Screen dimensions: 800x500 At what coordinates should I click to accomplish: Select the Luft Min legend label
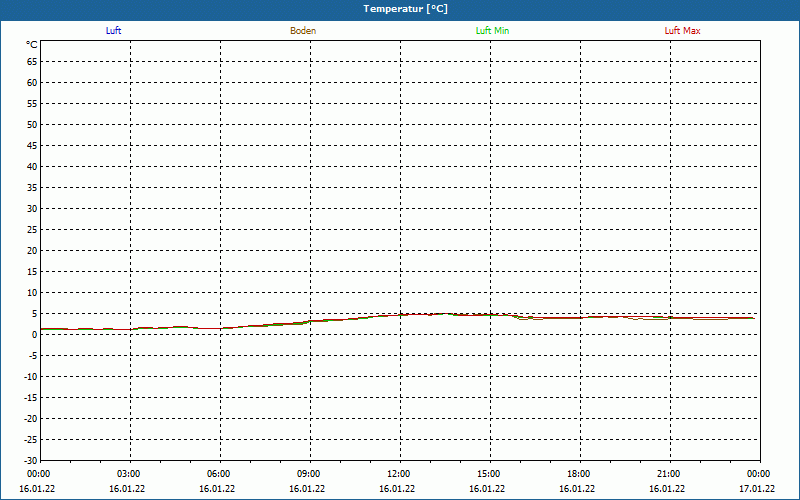[x=492, y=31]
